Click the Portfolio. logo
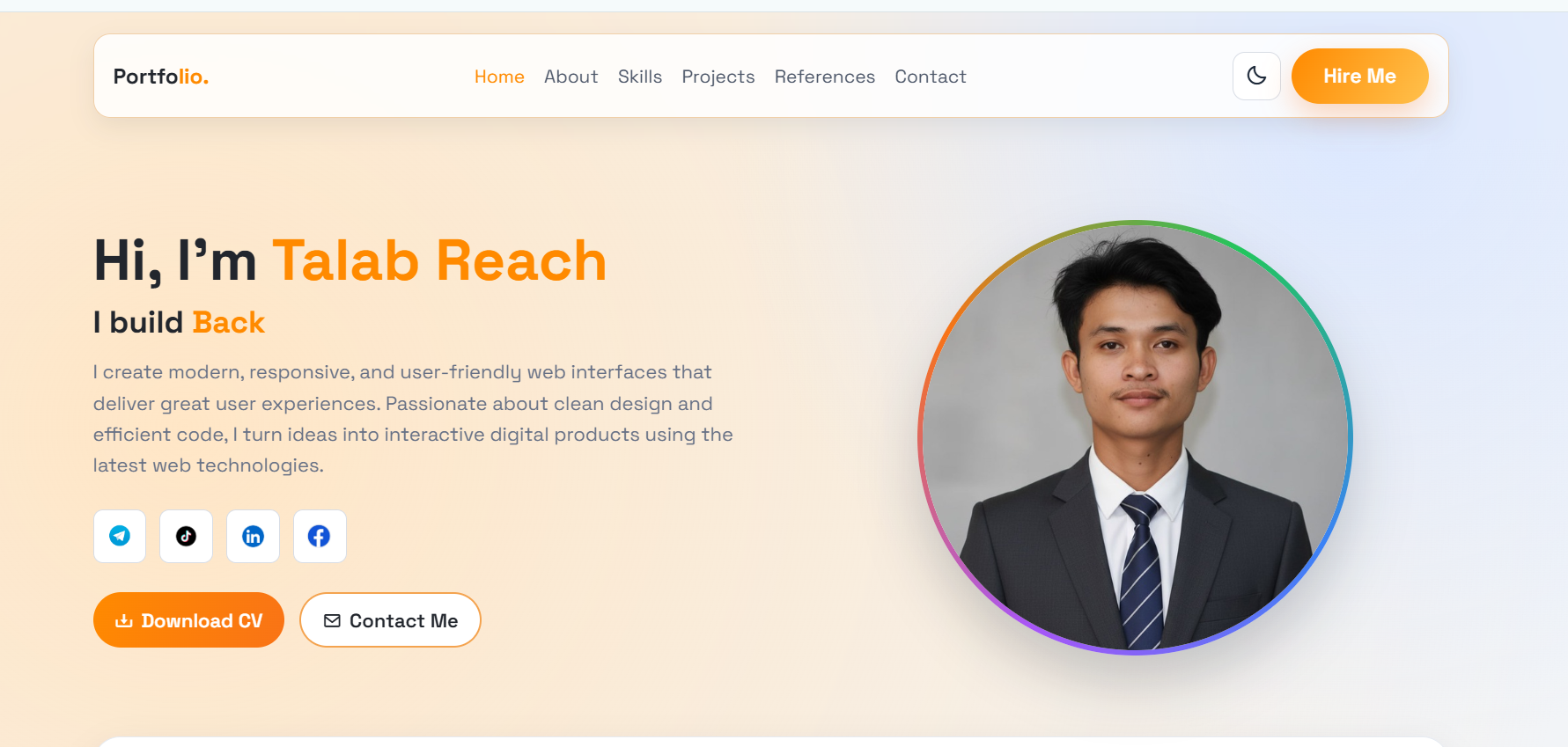This screenshot has width=1568, height=747. point(161,77)
